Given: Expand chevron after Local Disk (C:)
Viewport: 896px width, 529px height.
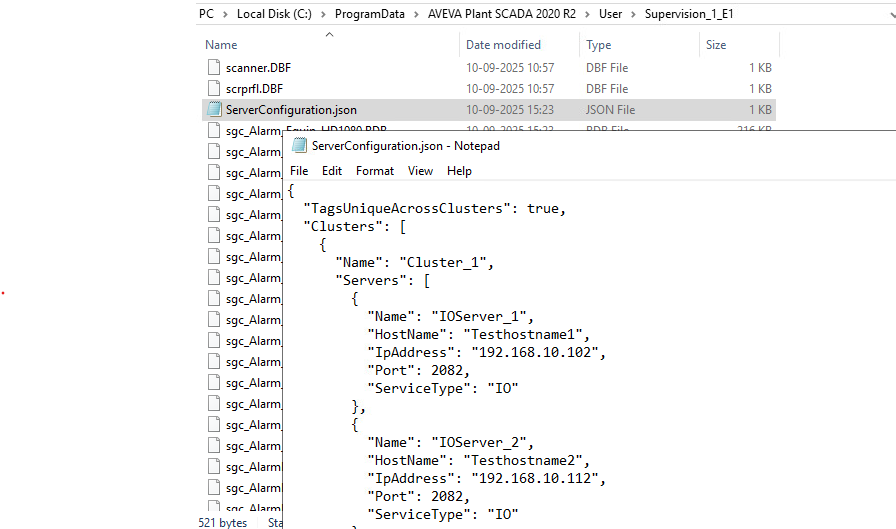Looking at the screenshot, I should click(x=323, y=14).
